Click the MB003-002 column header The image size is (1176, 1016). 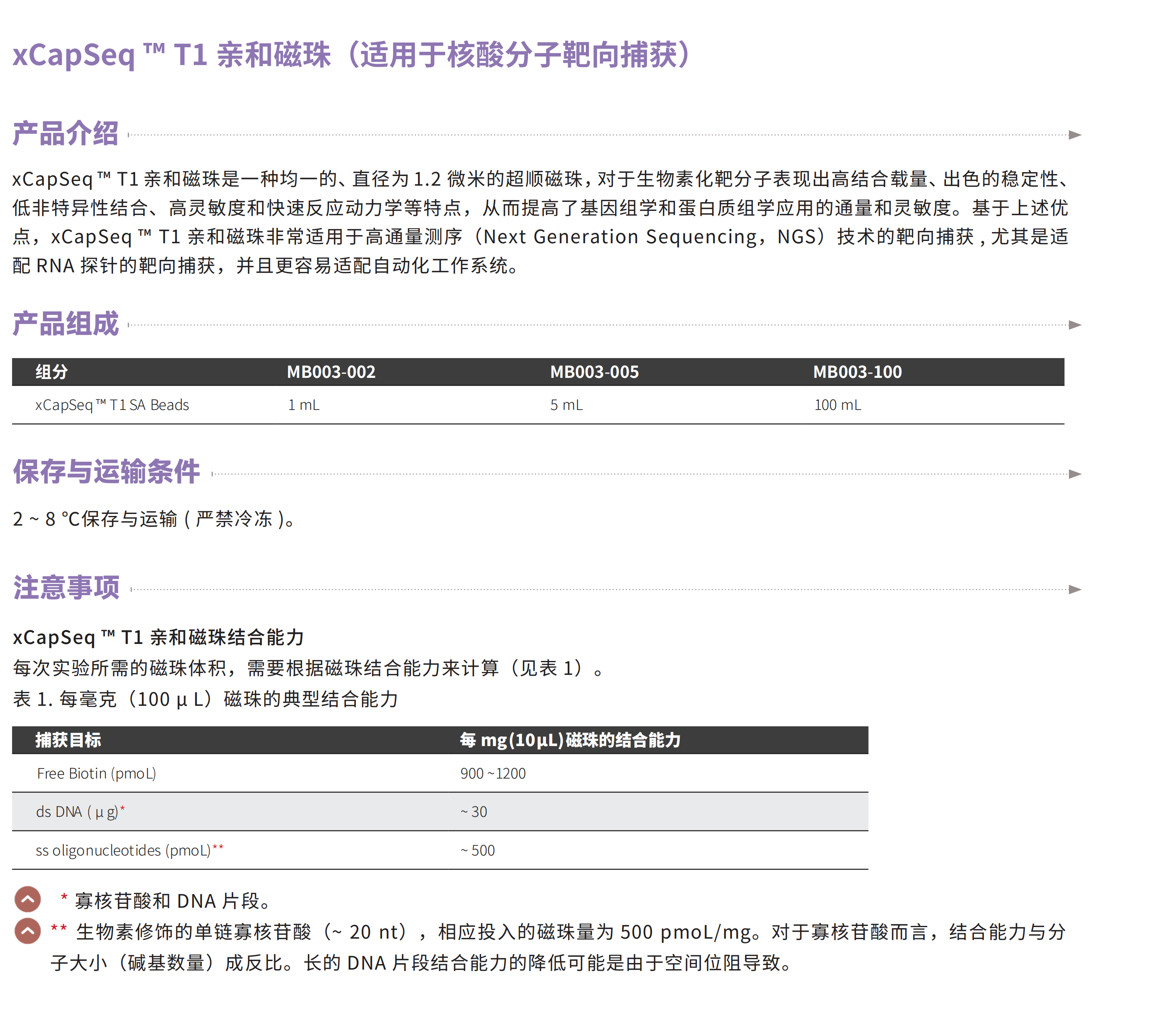click(x=331, y=372)
